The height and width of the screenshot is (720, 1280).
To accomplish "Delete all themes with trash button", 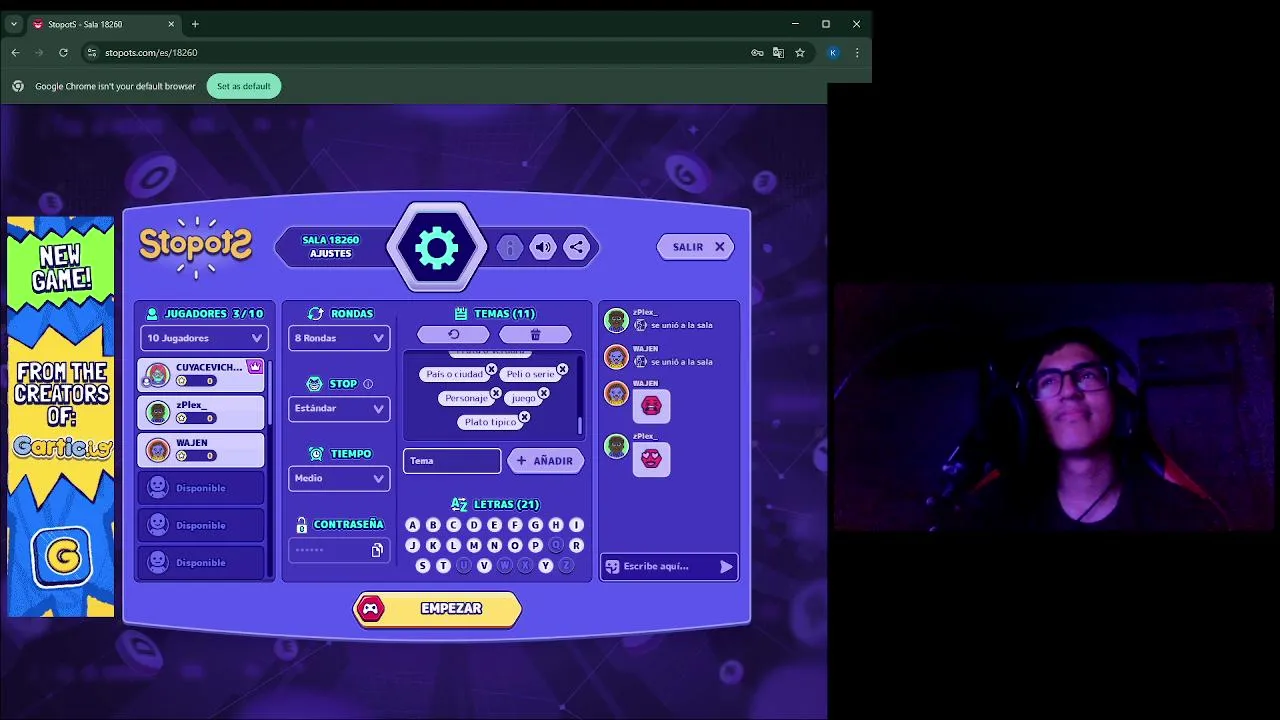I will click(535, 335).
